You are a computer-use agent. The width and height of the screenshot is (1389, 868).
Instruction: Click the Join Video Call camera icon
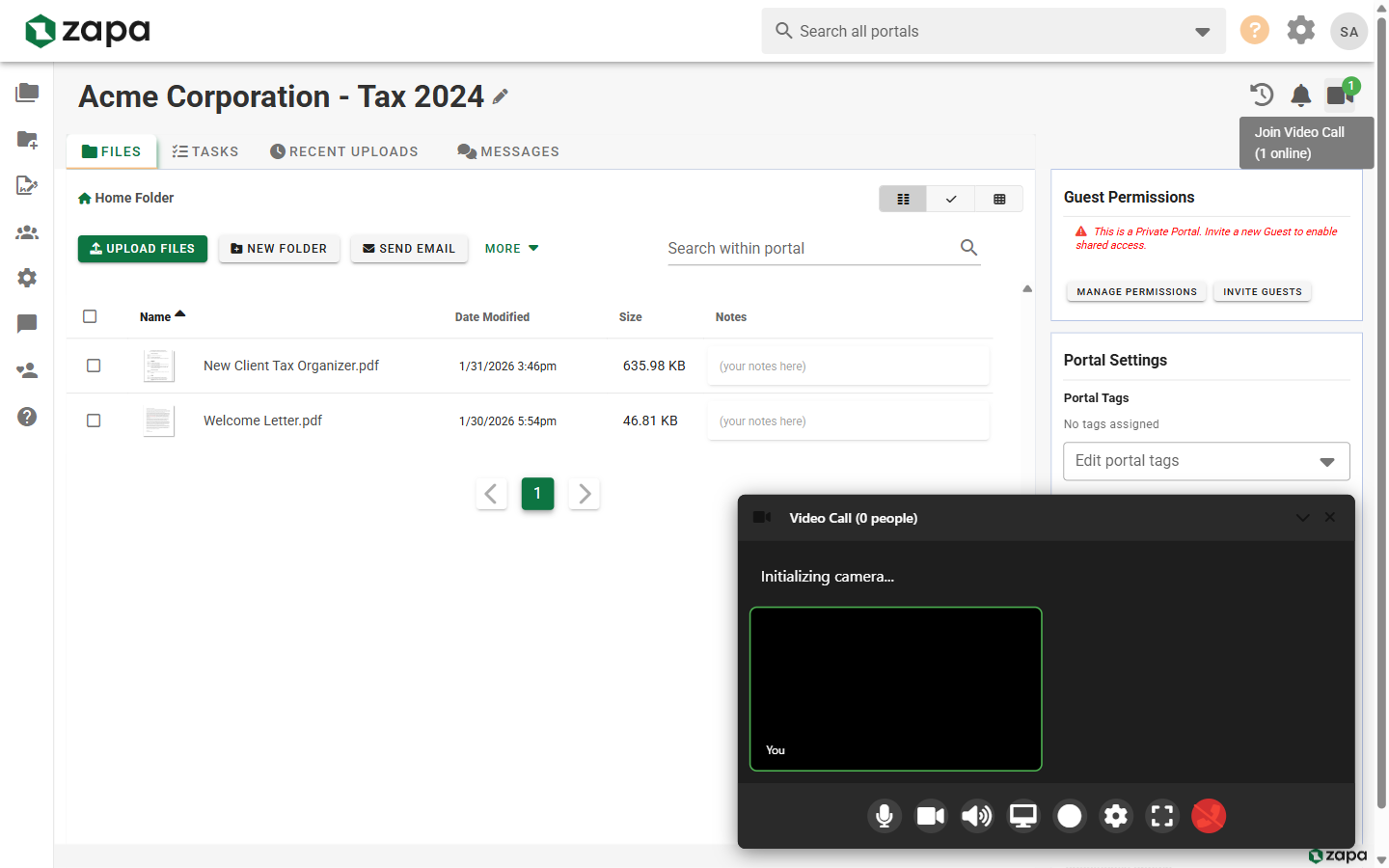(1340, 95)
